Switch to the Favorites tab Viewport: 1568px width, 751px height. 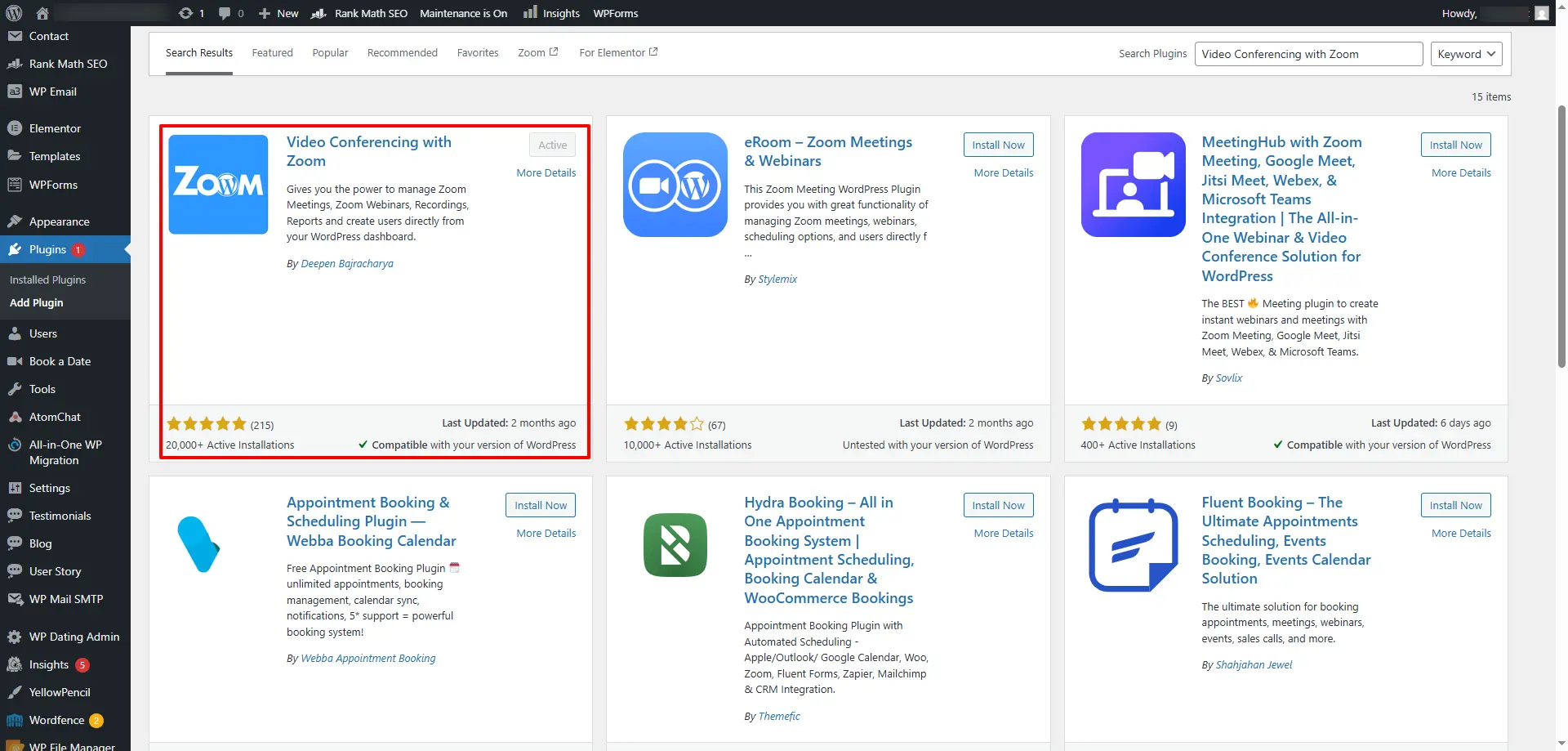coord(478,52)
